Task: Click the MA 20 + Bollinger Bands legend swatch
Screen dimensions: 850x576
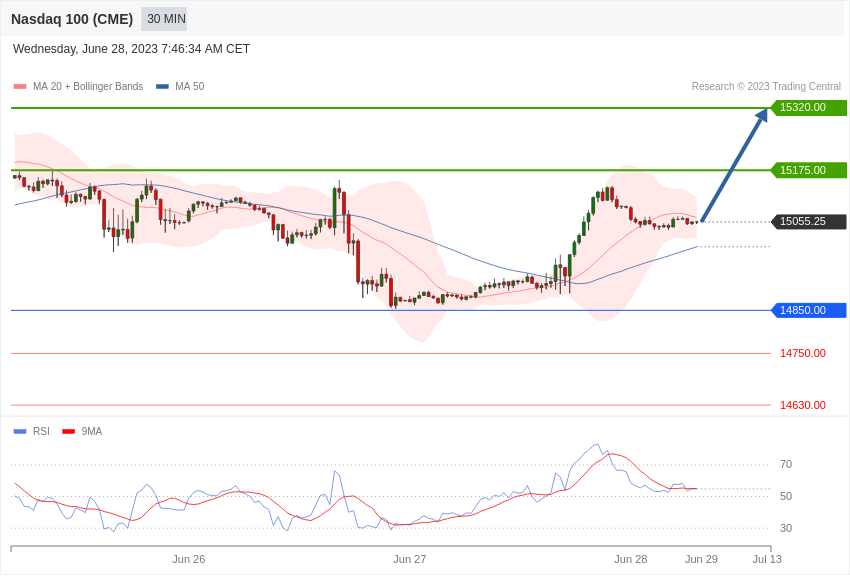Action: click(20, 86)
